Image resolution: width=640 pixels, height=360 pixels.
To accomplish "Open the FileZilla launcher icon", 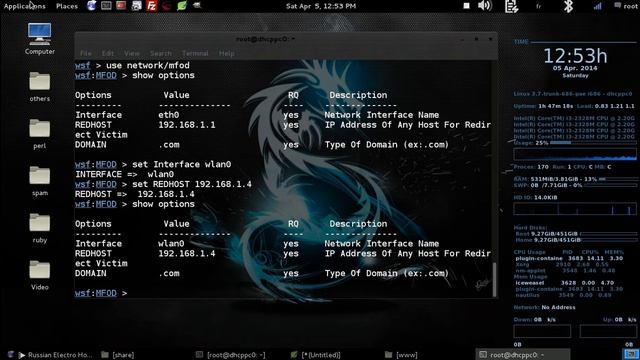I will [152, 6].
